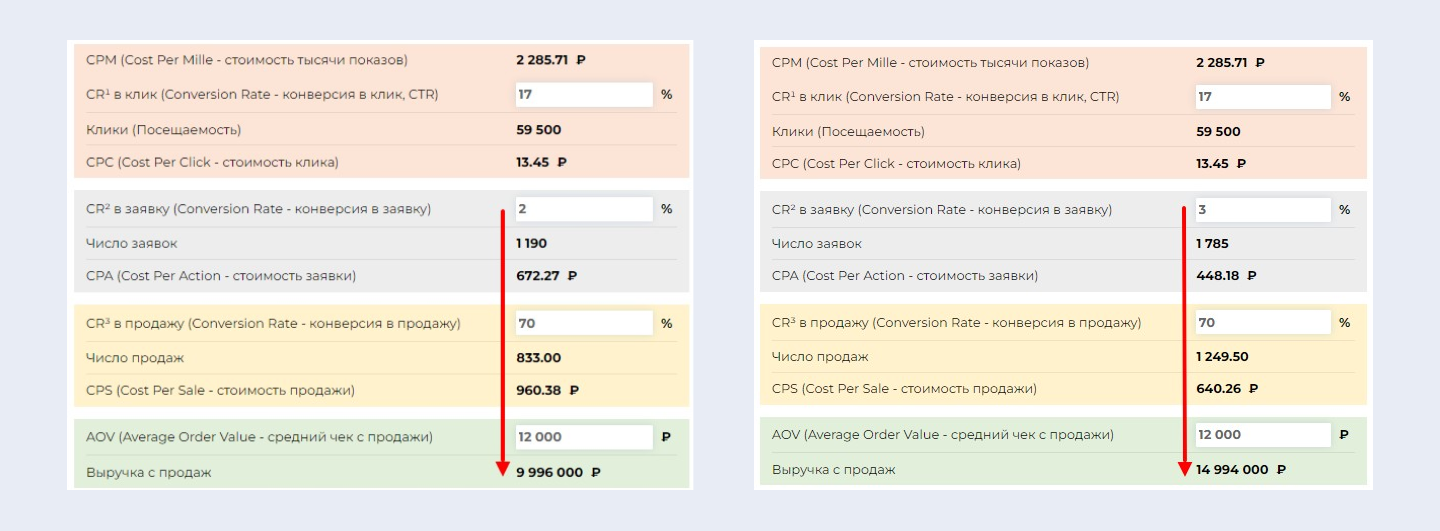Click the AOV 12 000 input in the right panel
The height and width of the screenshot is (531, 1440).
click(x=1263, y=435)
